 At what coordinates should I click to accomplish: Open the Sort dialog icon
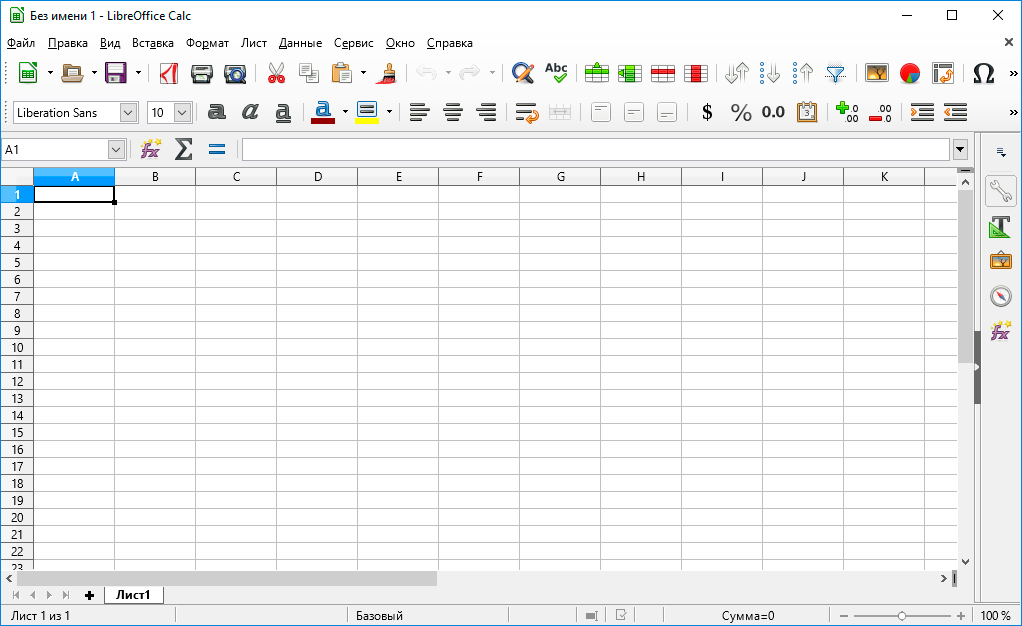pos(737,73)
